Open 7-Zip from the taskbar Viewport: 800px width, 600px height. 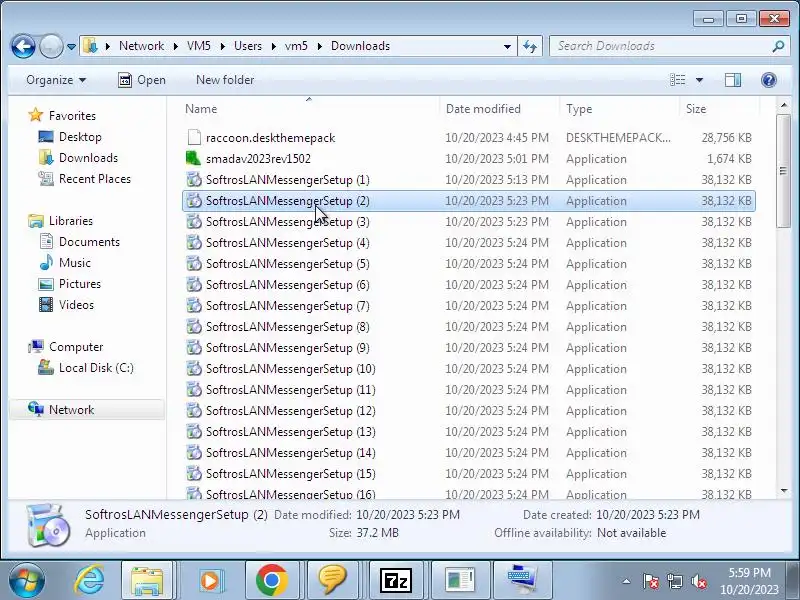396,581
